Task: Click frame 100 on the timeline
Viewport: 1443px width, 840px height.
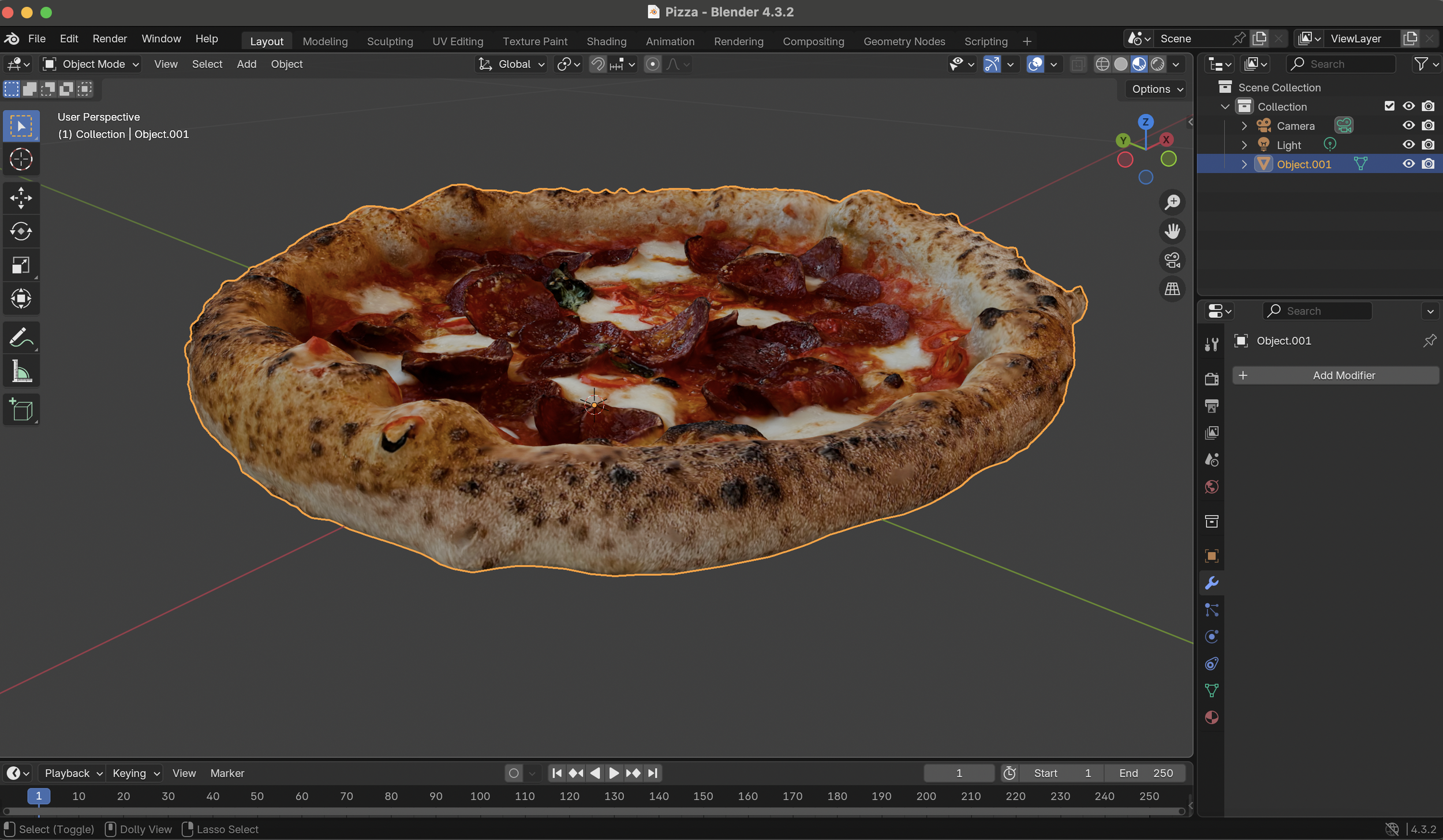Action: tap(480, 796)
